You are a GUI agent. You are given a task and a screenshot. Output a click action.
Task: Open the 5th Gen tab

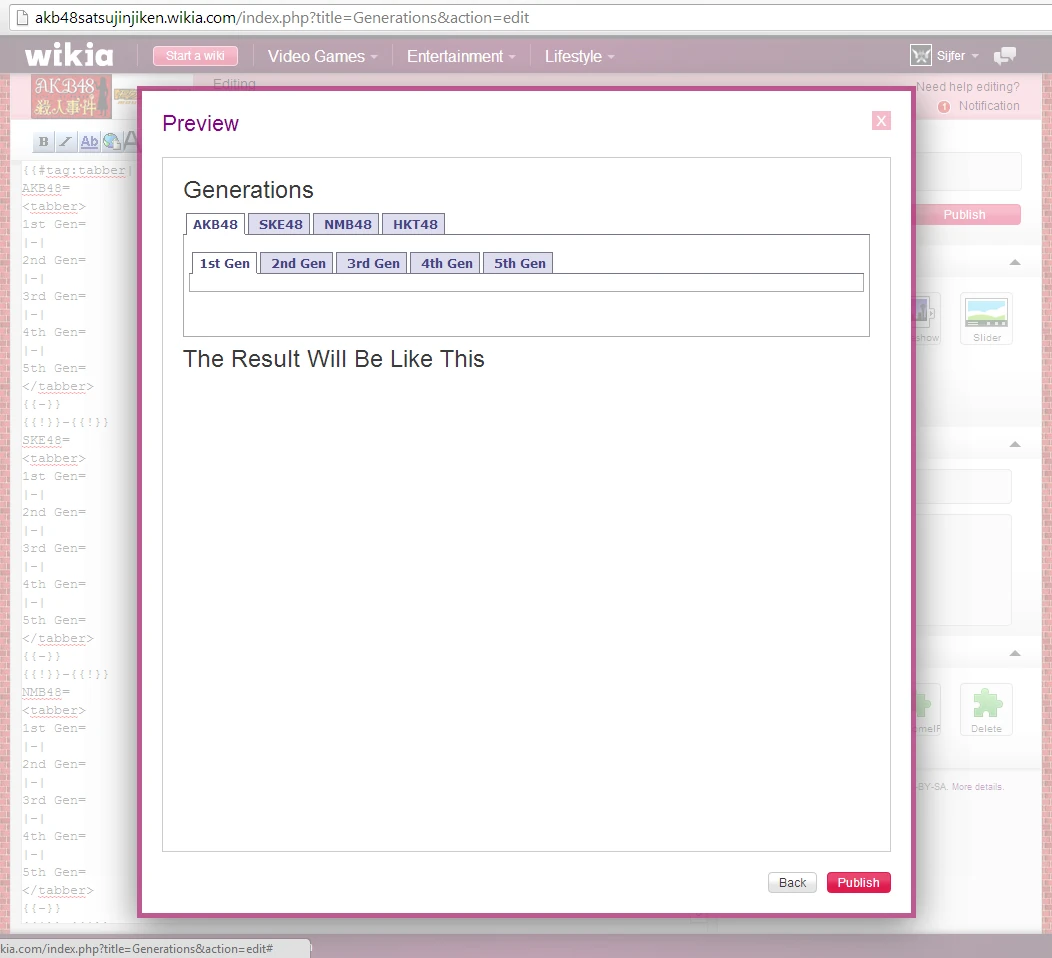(x=519, y=263)
